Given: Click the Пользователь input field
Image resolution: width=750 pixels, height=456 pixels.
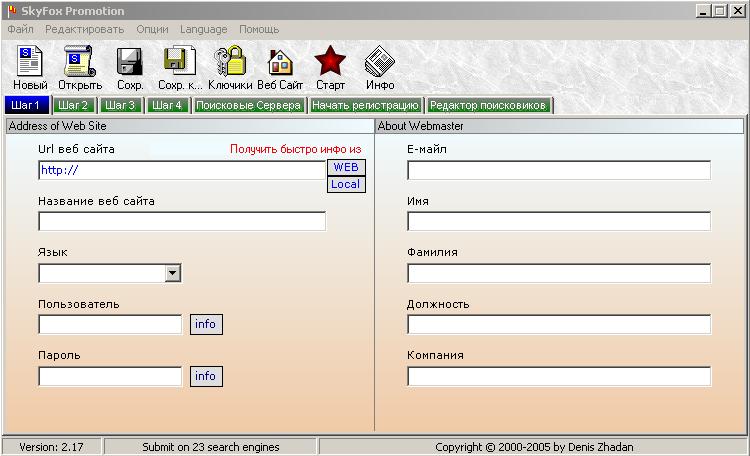Looking at the screenshot, I should (110, 324).
